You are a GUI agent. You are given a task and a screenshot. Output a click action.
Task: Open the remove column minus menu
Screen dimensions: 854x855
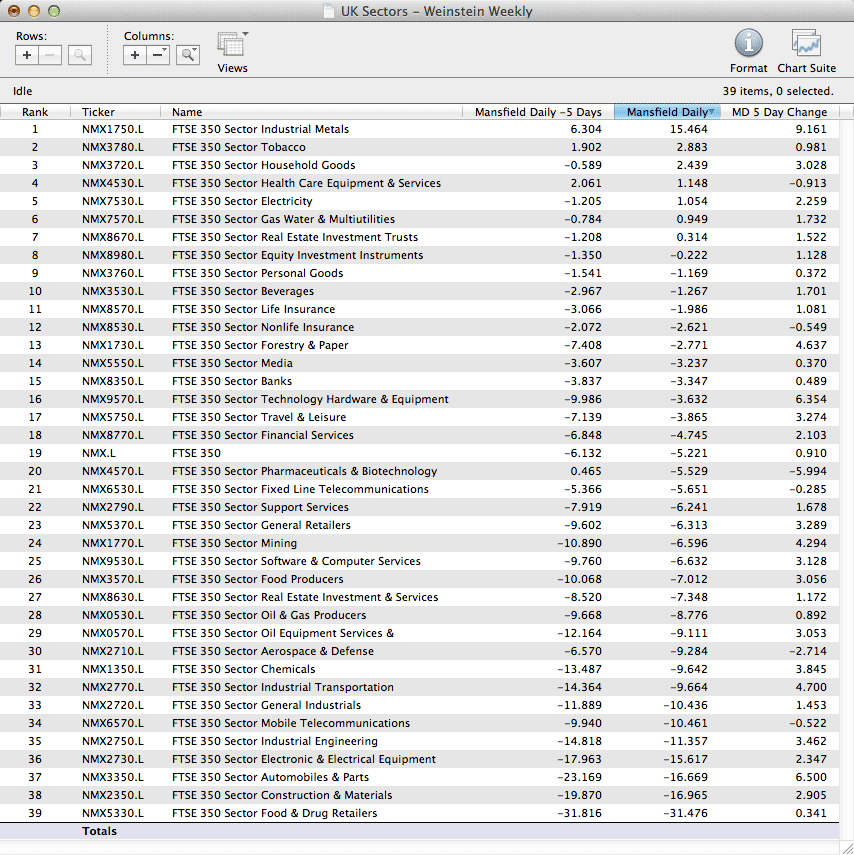[158, 56]
